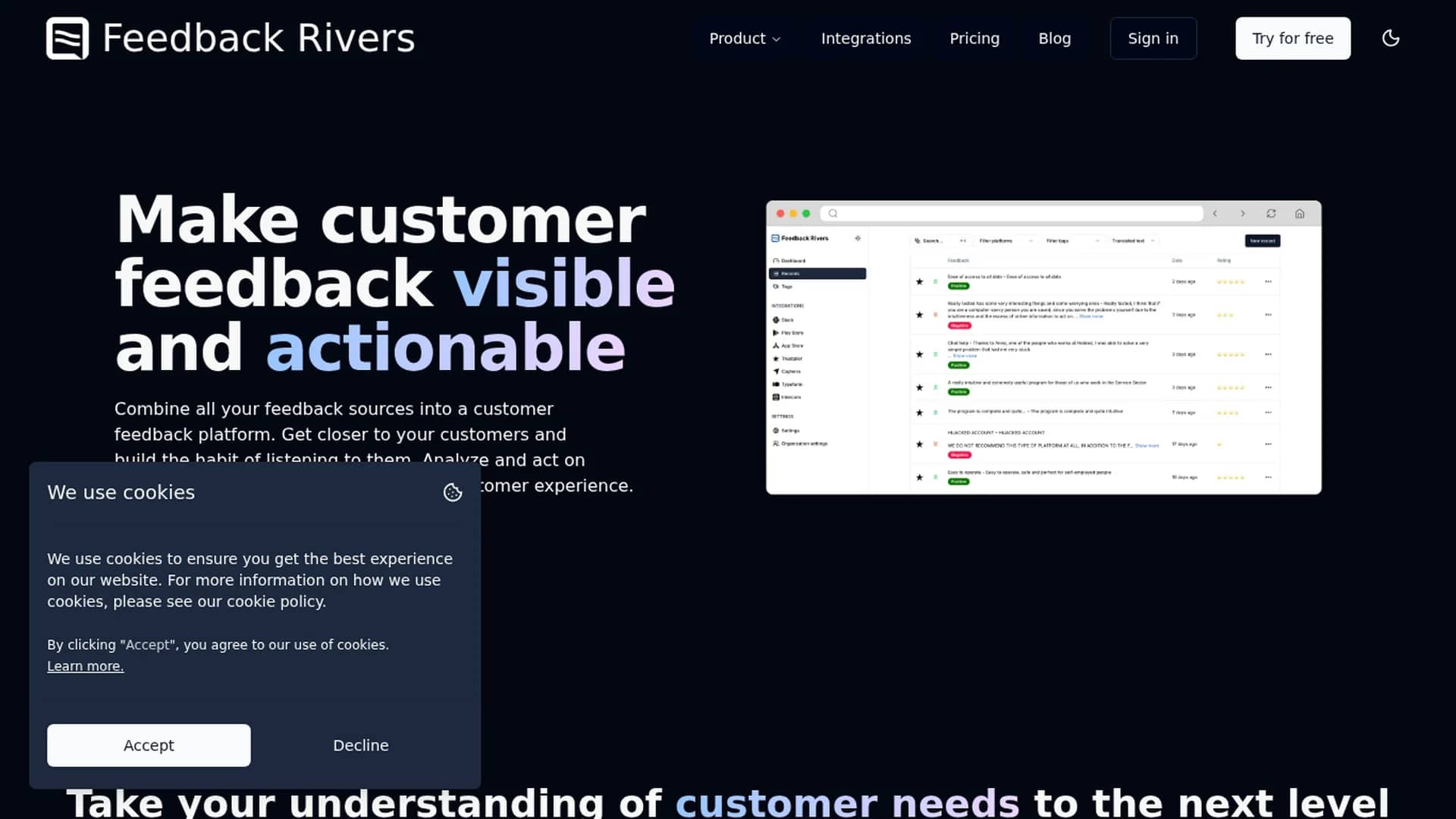Accept cookies in the banner
The image size is (1456, 819).
coord(149,745)
